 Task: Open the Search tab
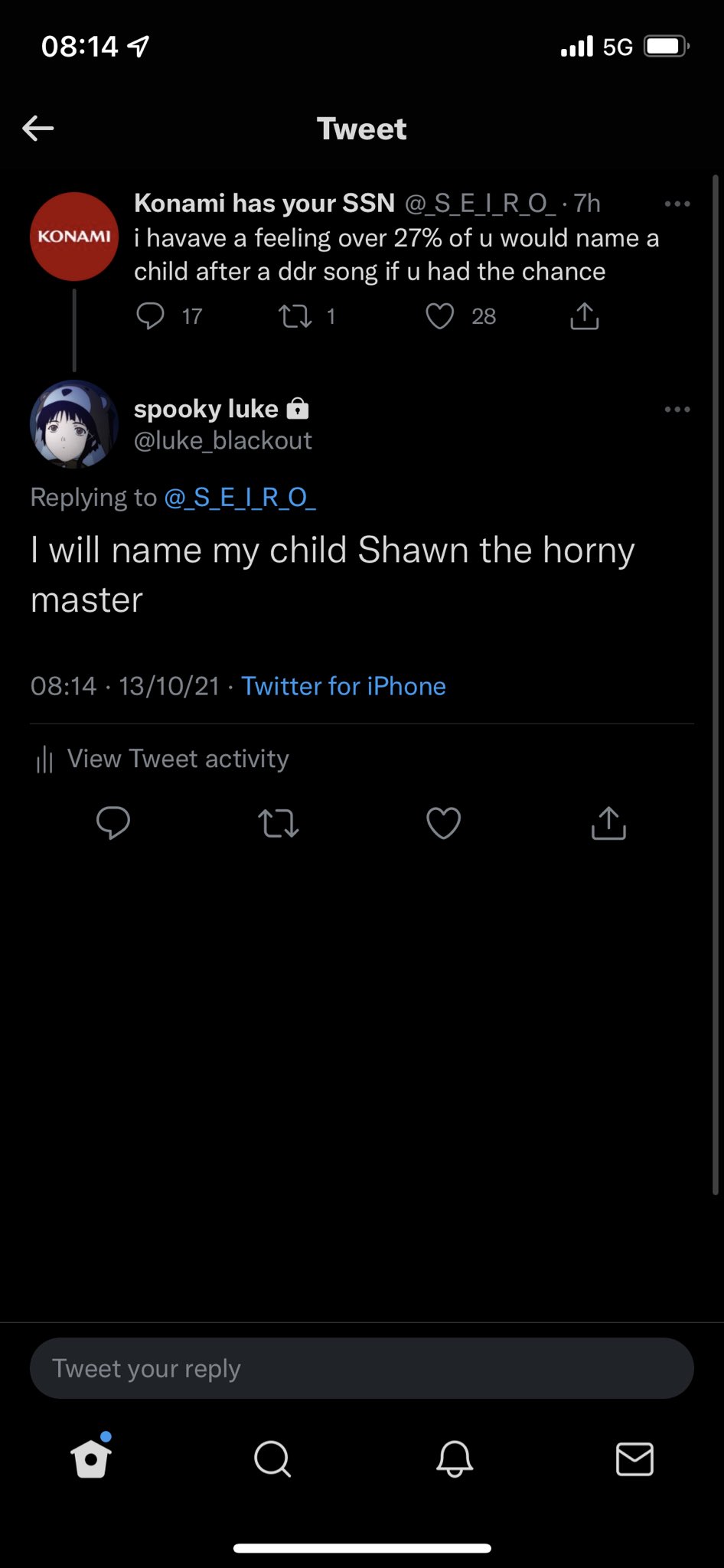[272, 1459]
